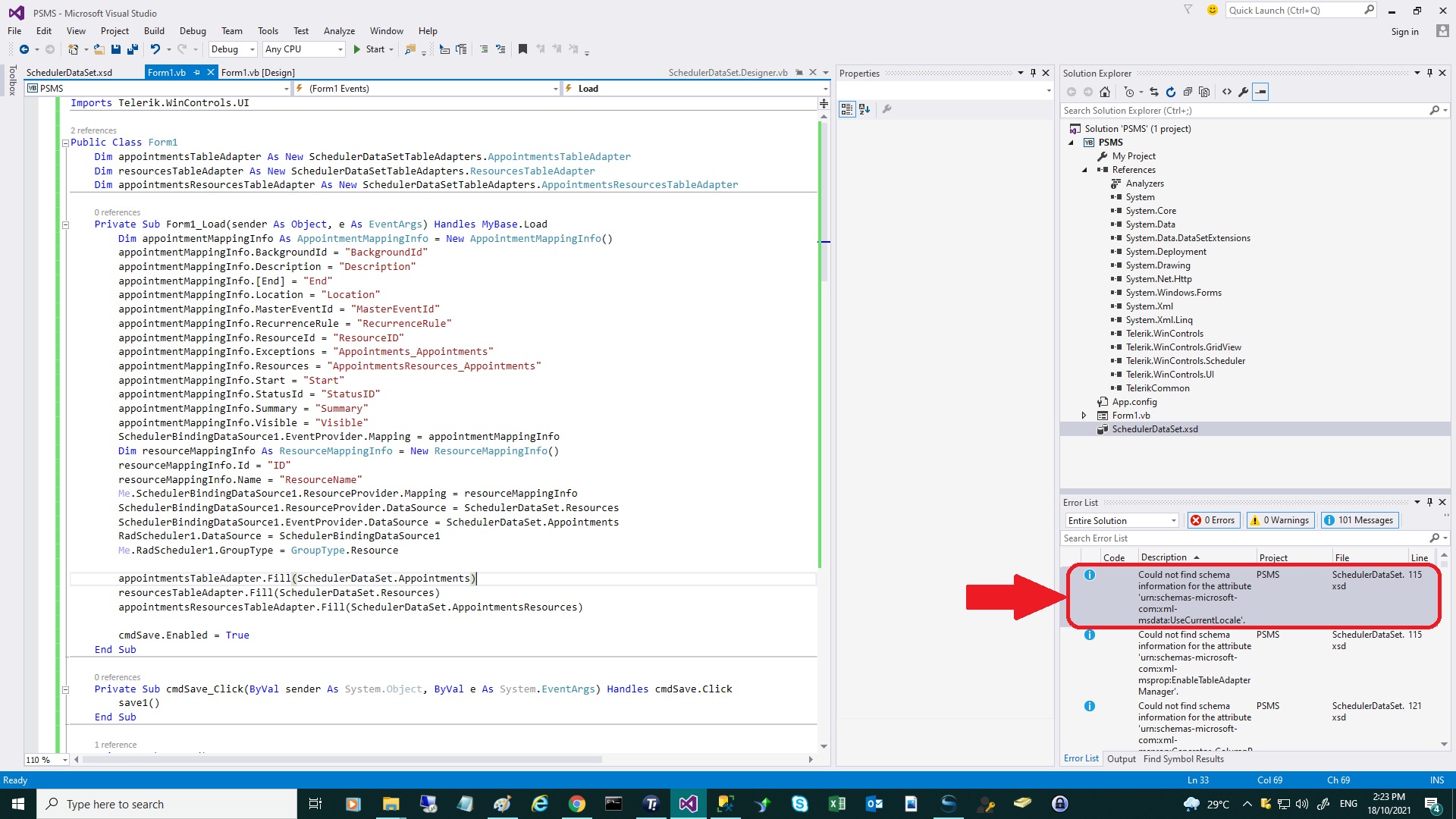The width and height of the screenshot is (1456, 819).
Task: Click Sign in link
Action: [1404, 32]
